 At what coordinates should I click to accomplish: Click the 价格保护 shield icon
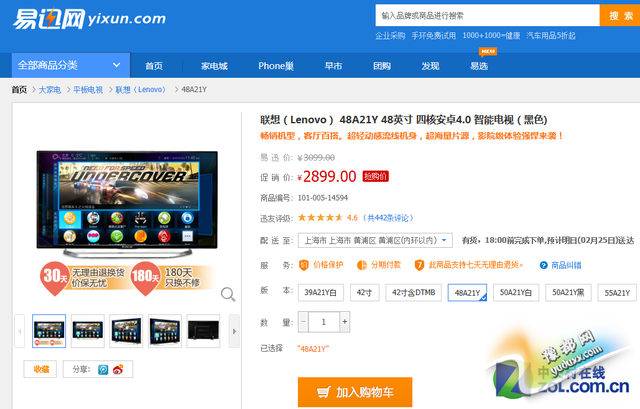304,265
